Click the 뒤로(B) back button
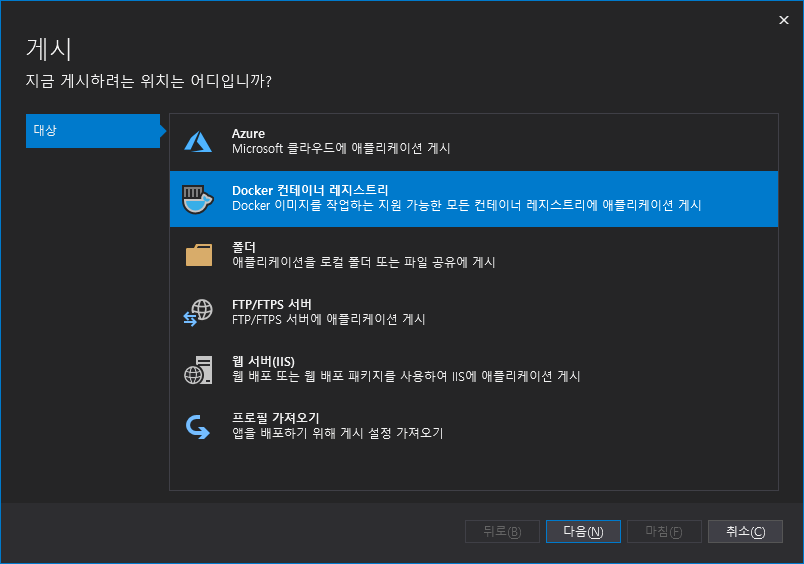 (502, 531)
